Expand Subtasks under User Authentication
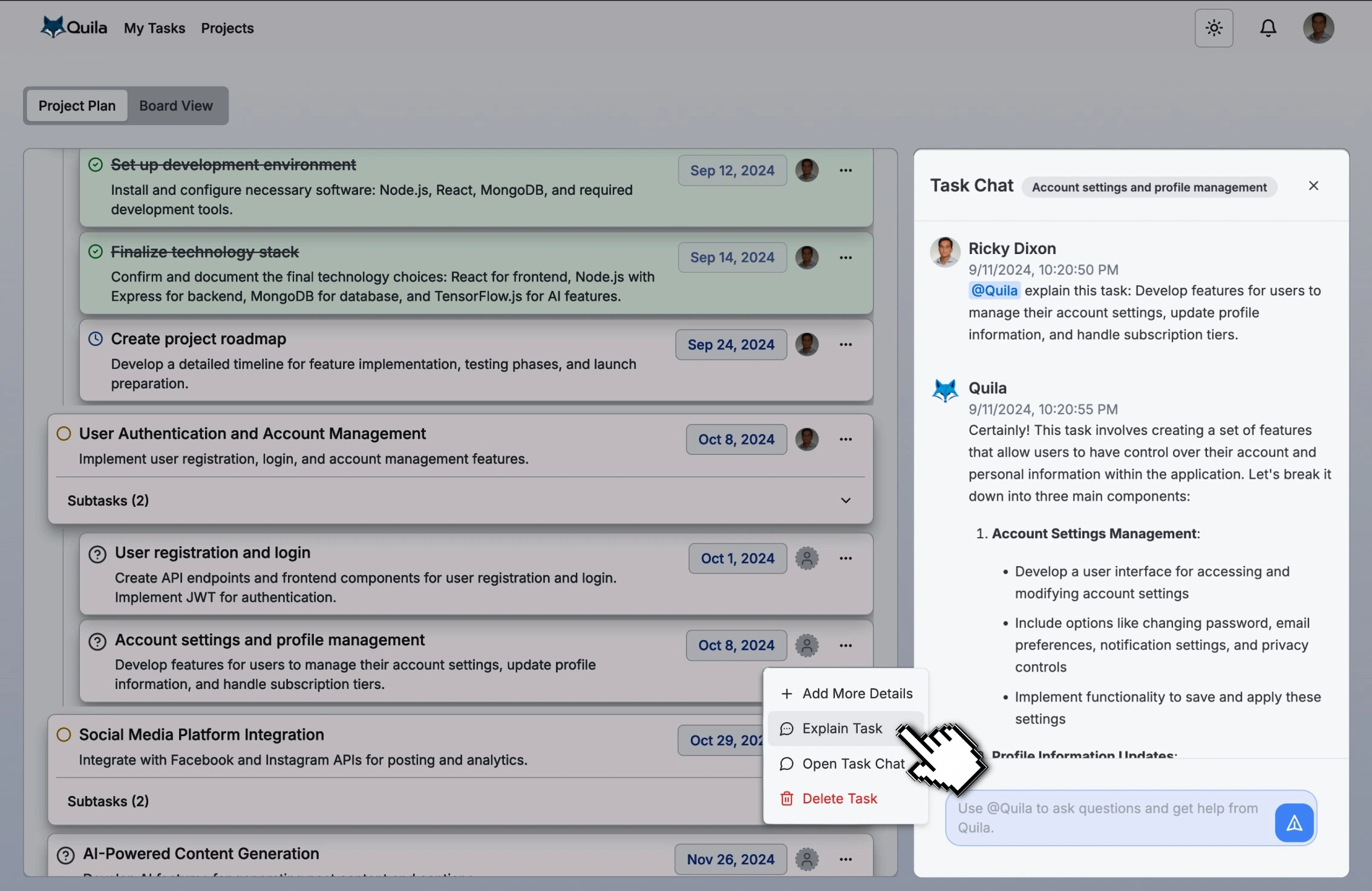This screenshot has width=1372, height=891. (845, 500)
